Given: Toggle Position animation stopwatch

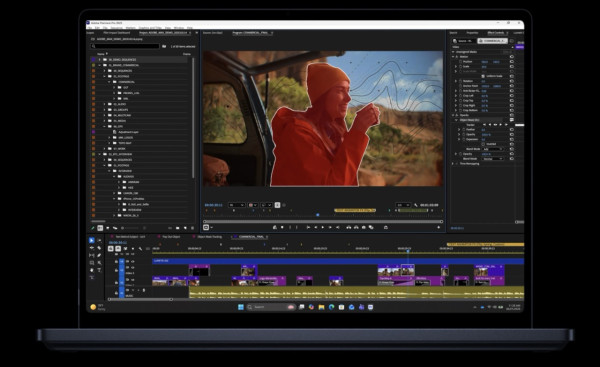Looking at the screenshot, I should click(x=460, y=62).
